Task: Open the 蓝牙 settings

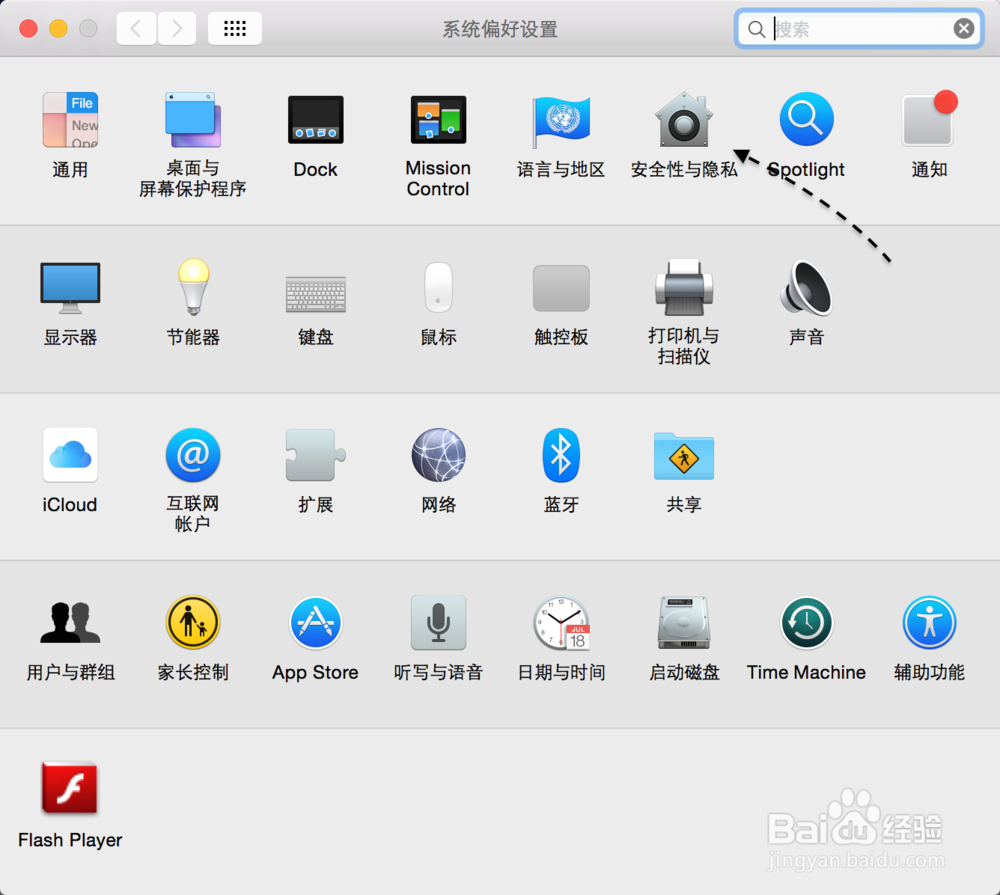Action: pos(561,455)
